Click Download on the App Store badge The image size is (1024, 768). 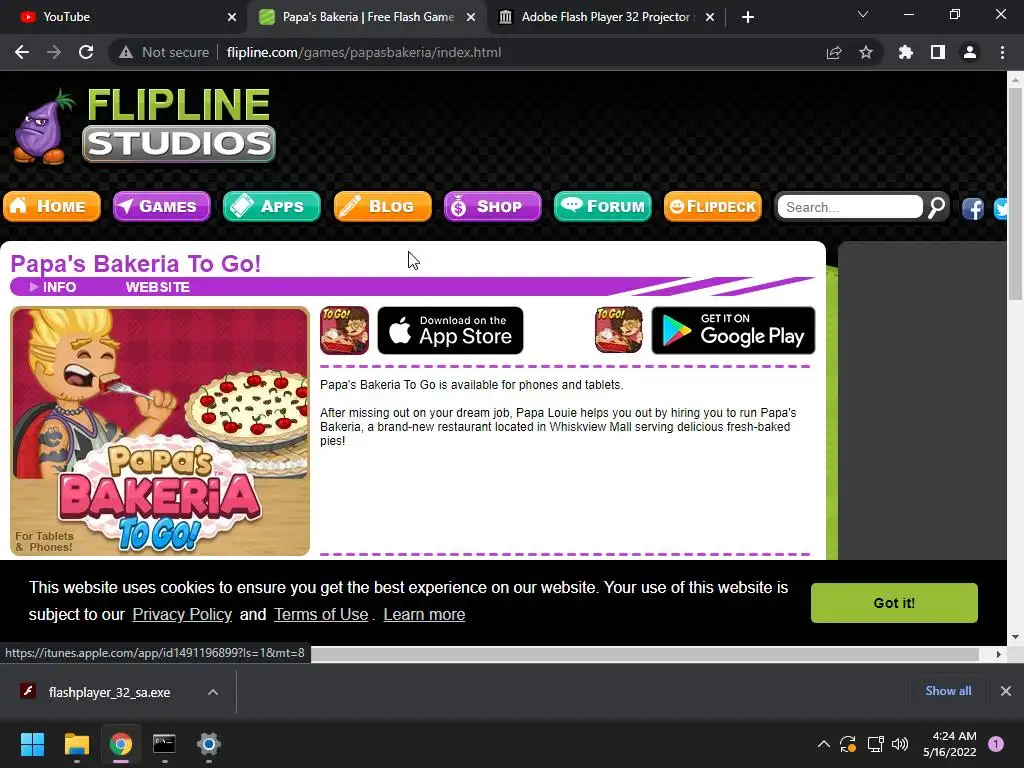[x=451, y=330]
